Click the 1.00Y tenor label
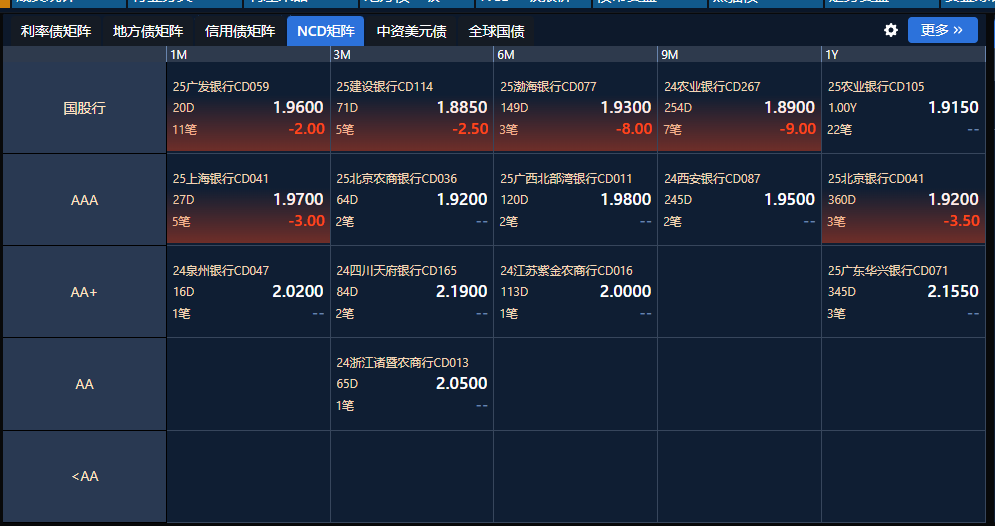This screenshot has width=995, height=526. coord(842,108)
